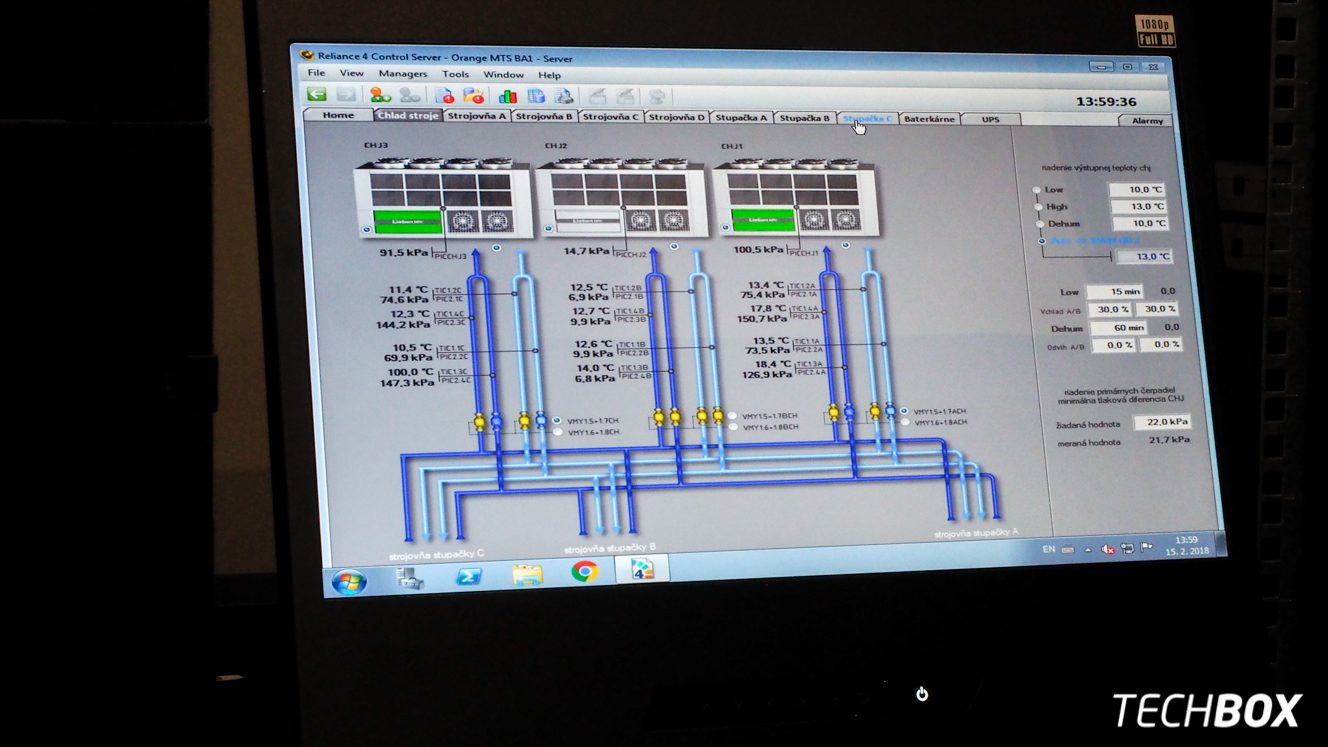The image size is (1328, 747).
Task: Click the 91,5 kPa pressure value at PICCHJ3
Action: (404, 254)
